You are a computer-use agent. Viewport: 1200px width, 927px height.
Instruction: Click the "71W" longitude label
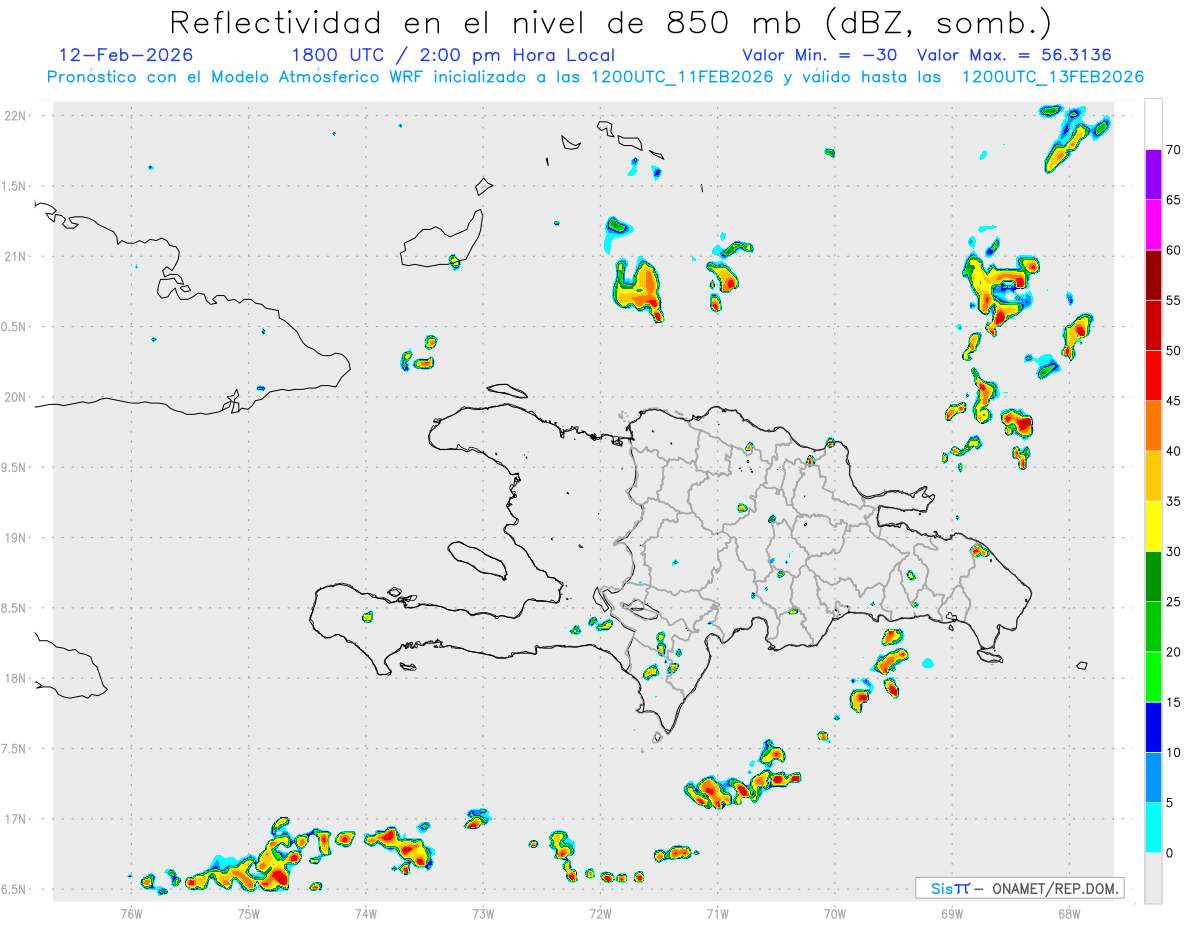[717, 913]
